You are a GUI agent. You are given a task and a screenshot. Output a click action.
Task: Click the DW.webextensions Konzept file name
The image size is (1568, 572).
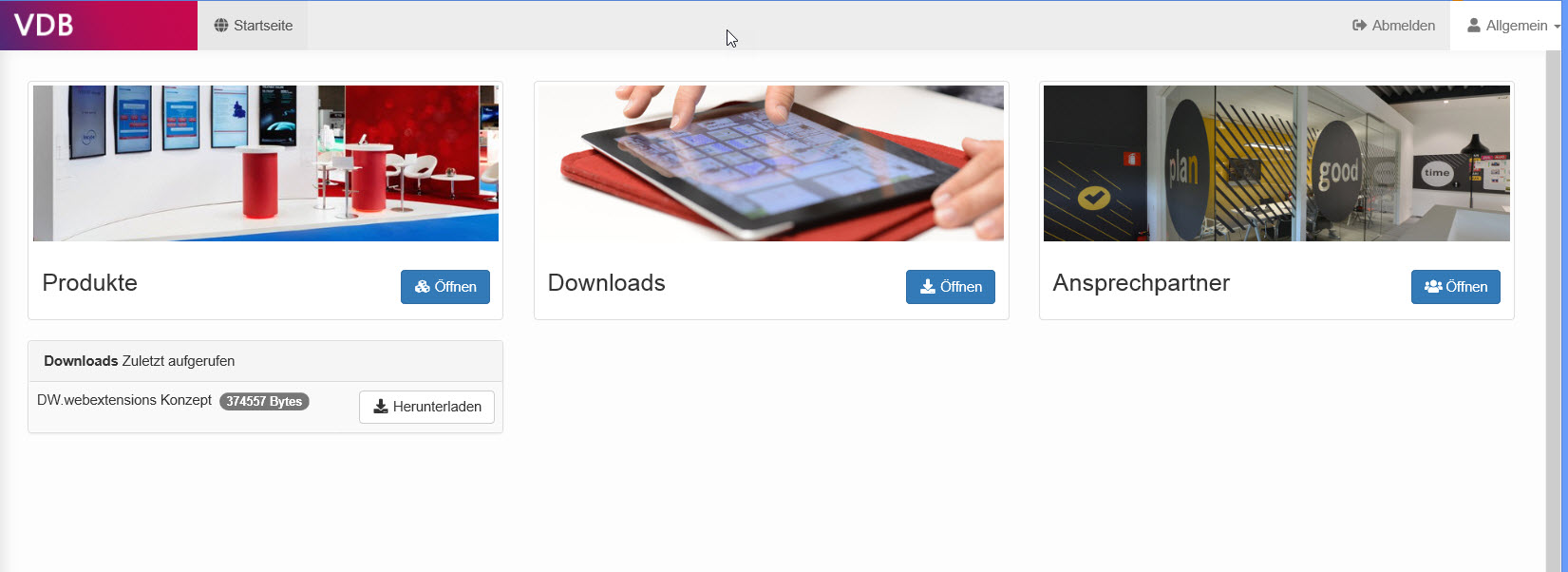click(x=124, y=400)
